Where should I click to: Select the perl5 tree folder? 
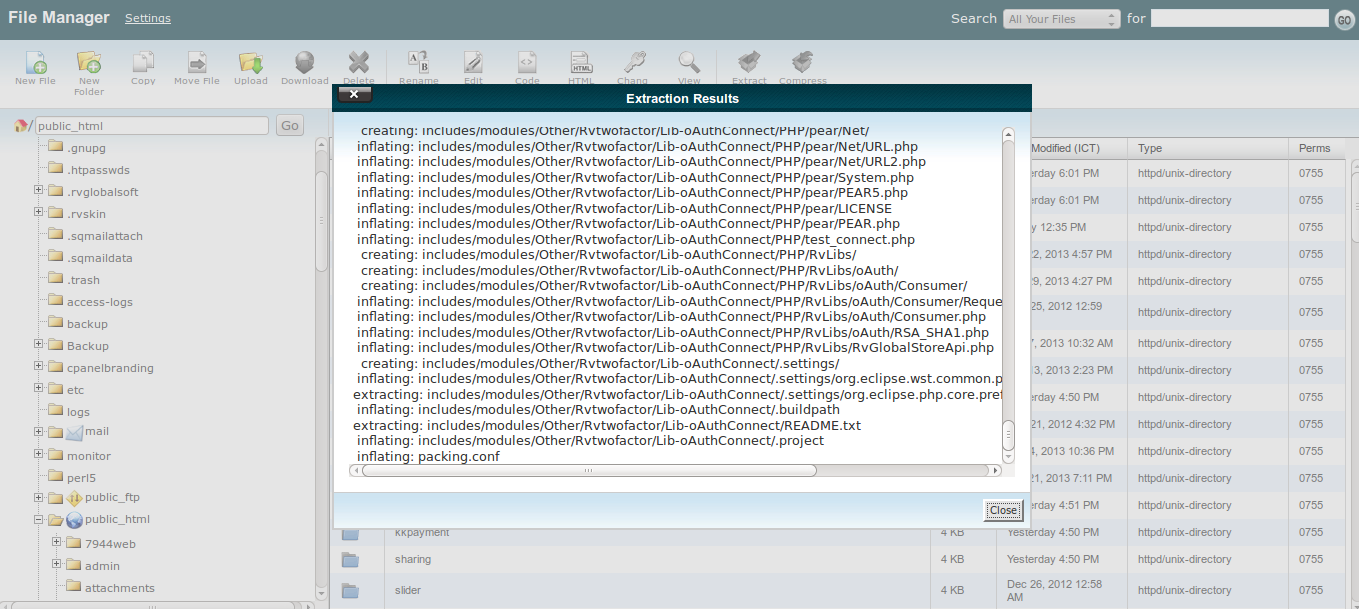pyautogui.click(x=81, y=478)
